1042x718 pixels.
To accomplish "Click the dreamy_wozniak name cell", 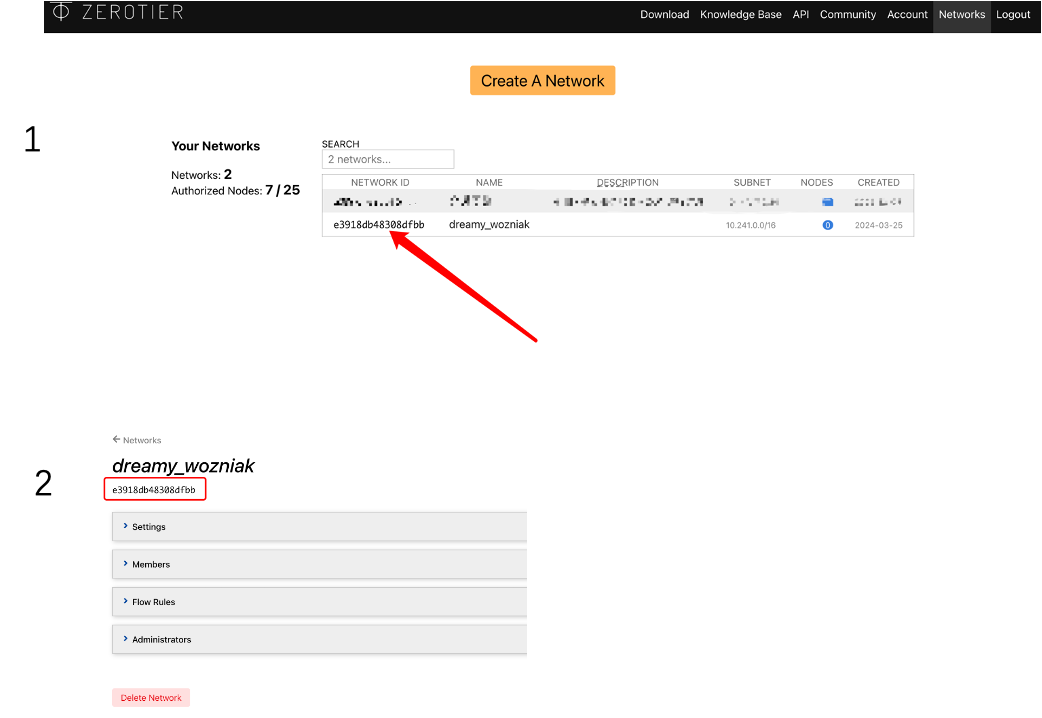I will coord(489,225).
